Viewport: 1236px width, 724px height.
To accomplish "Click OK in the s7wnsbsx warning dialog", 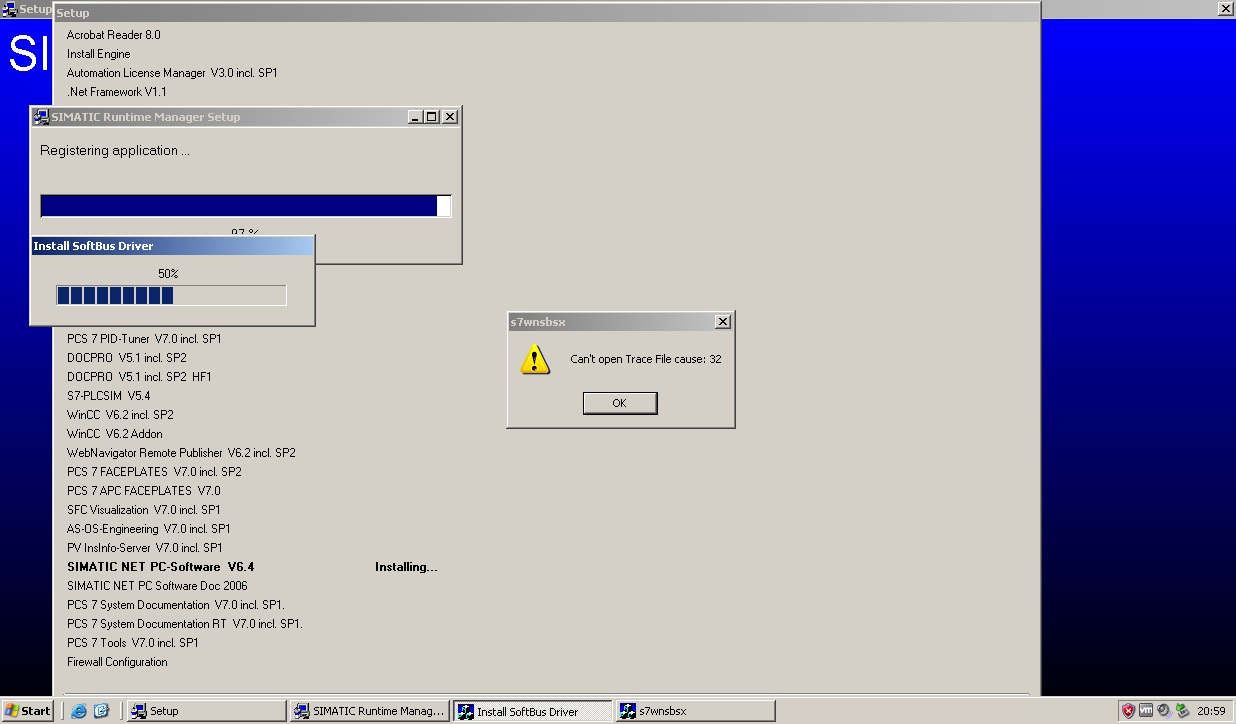I will coord(619,403).
